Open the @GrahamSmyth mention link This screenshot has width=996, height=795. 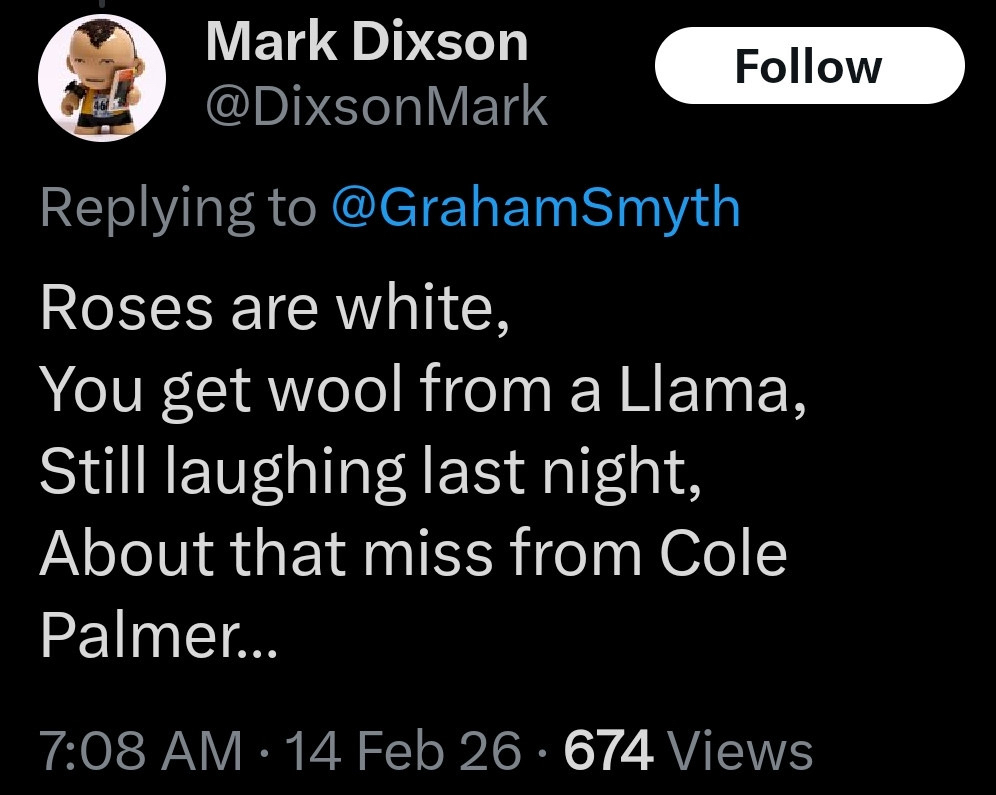coord(534,207)
